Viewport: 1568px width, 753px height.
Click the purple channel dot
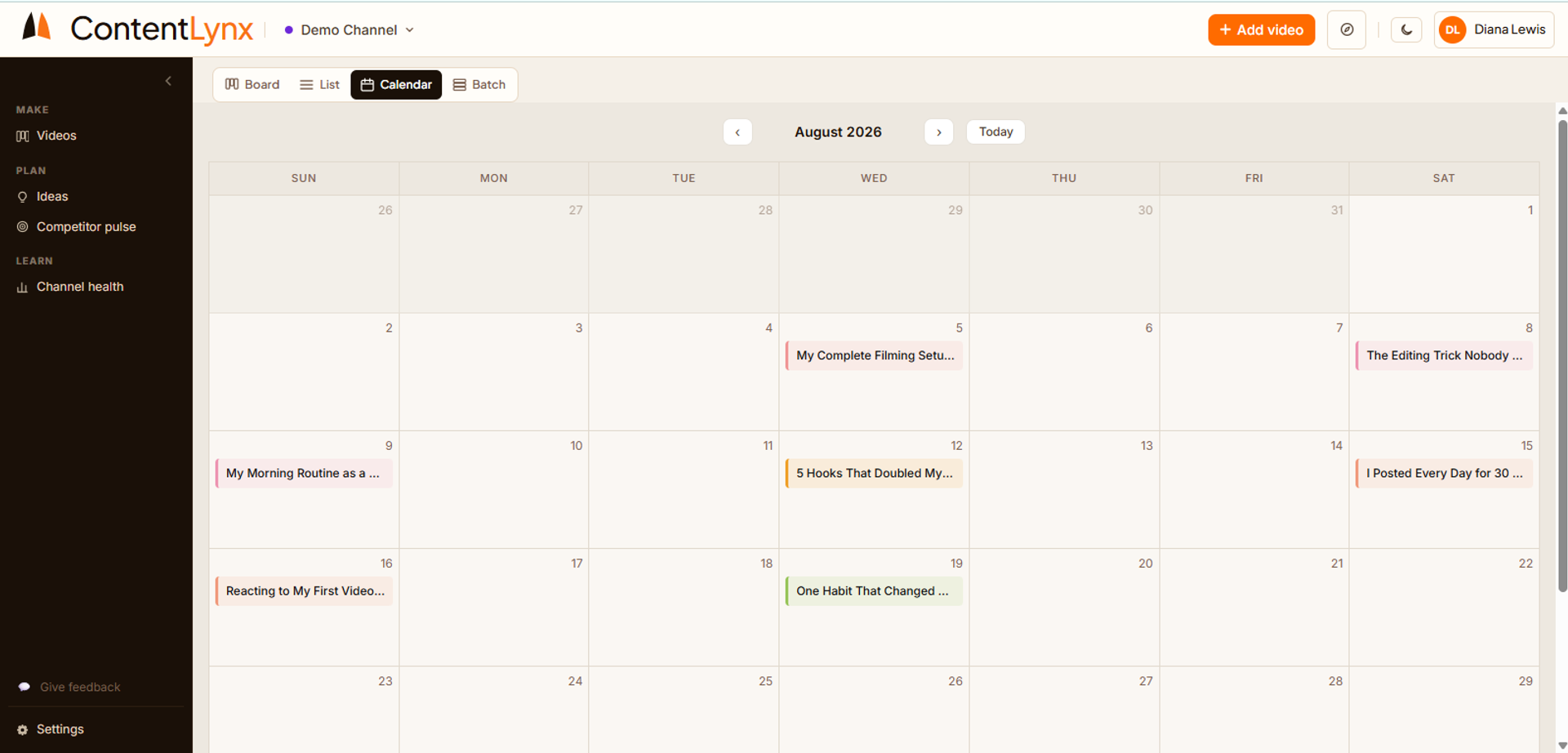(288, 30)
